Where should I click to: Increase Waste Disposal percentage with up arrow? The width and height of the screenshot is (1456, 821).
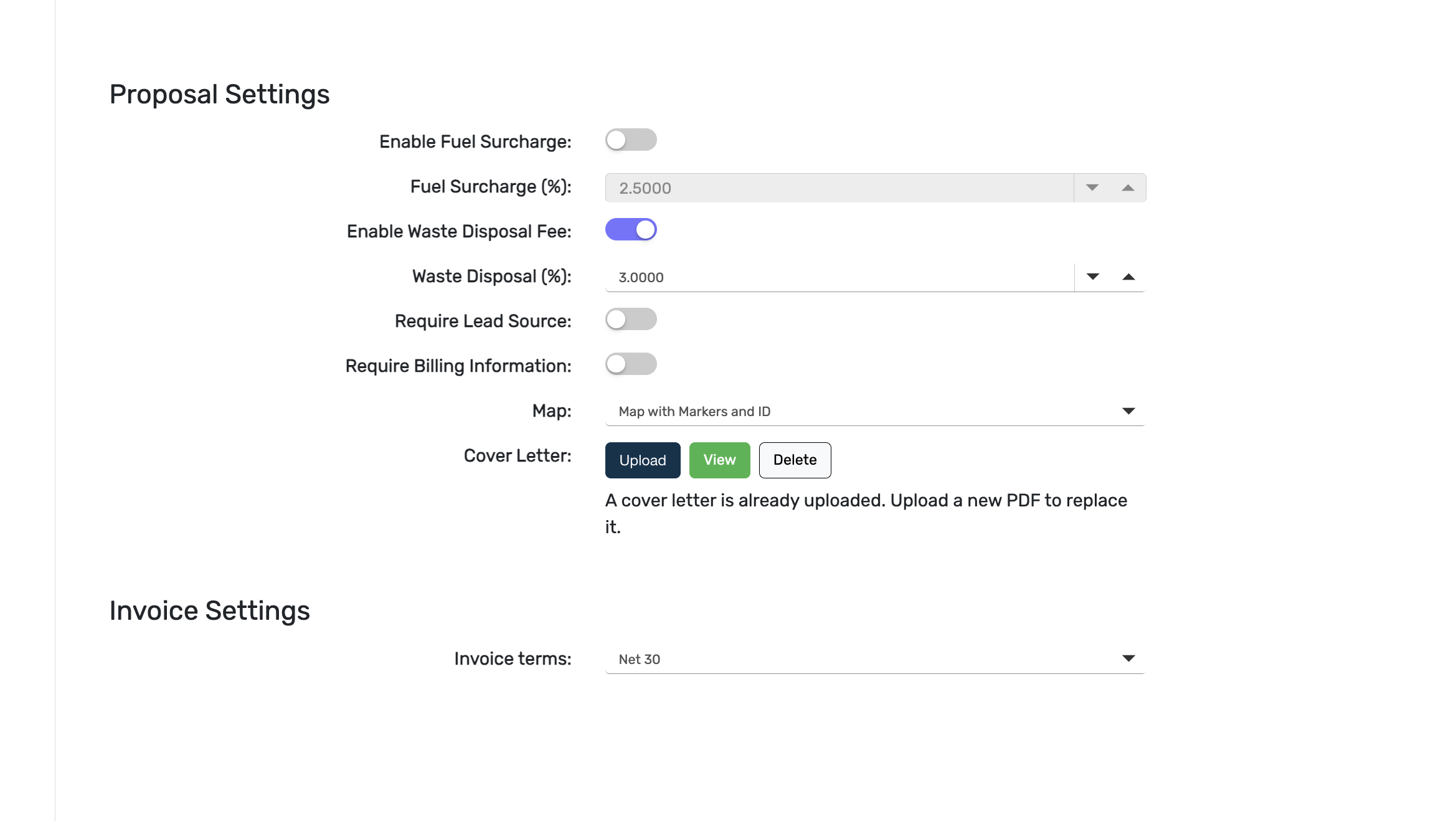[x=1128, y=277]
